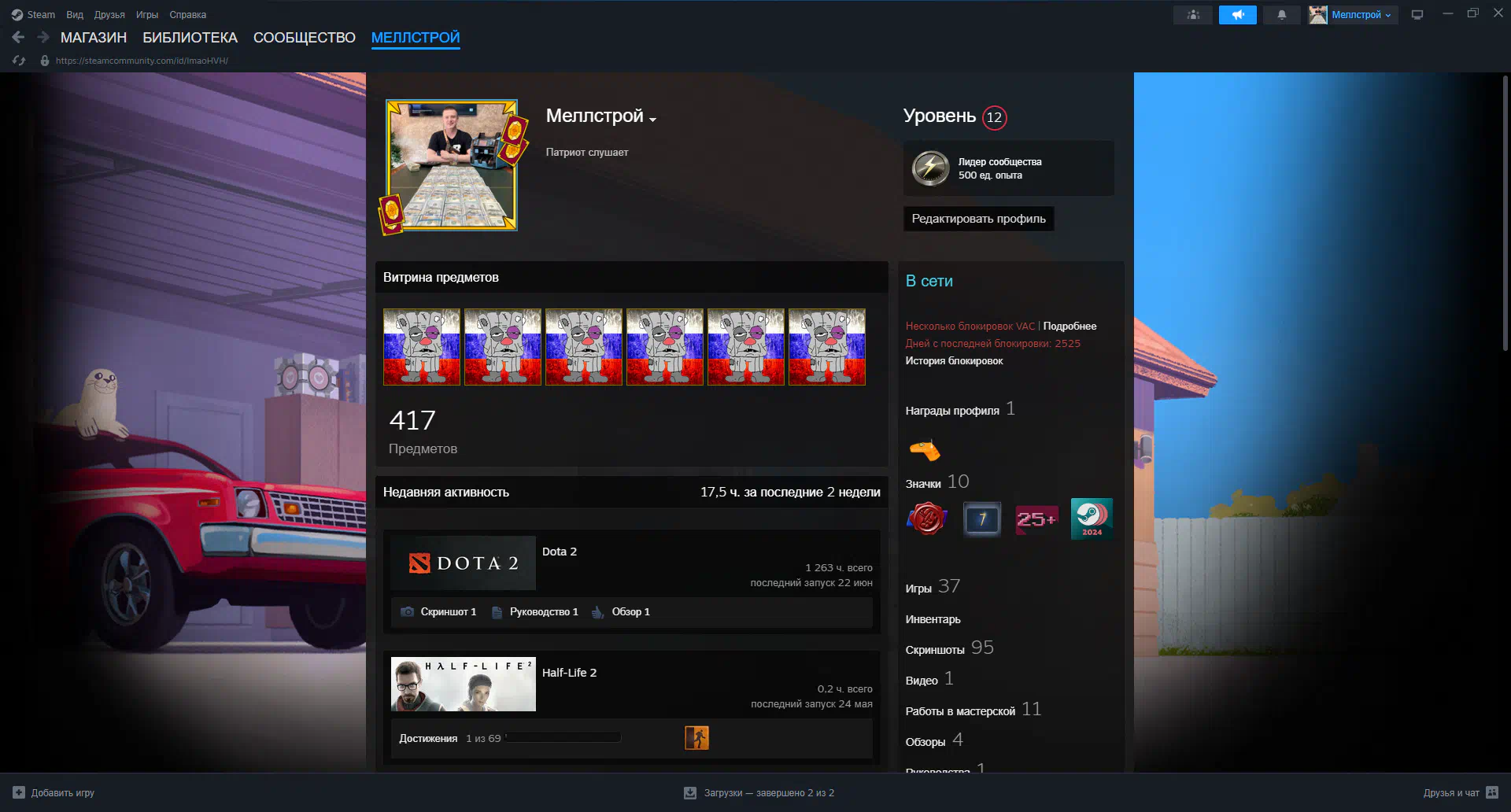The width and height of the screenshot is (1511, 812).
Task: Click the forward navigation arrow
Action: pos(43,37)
